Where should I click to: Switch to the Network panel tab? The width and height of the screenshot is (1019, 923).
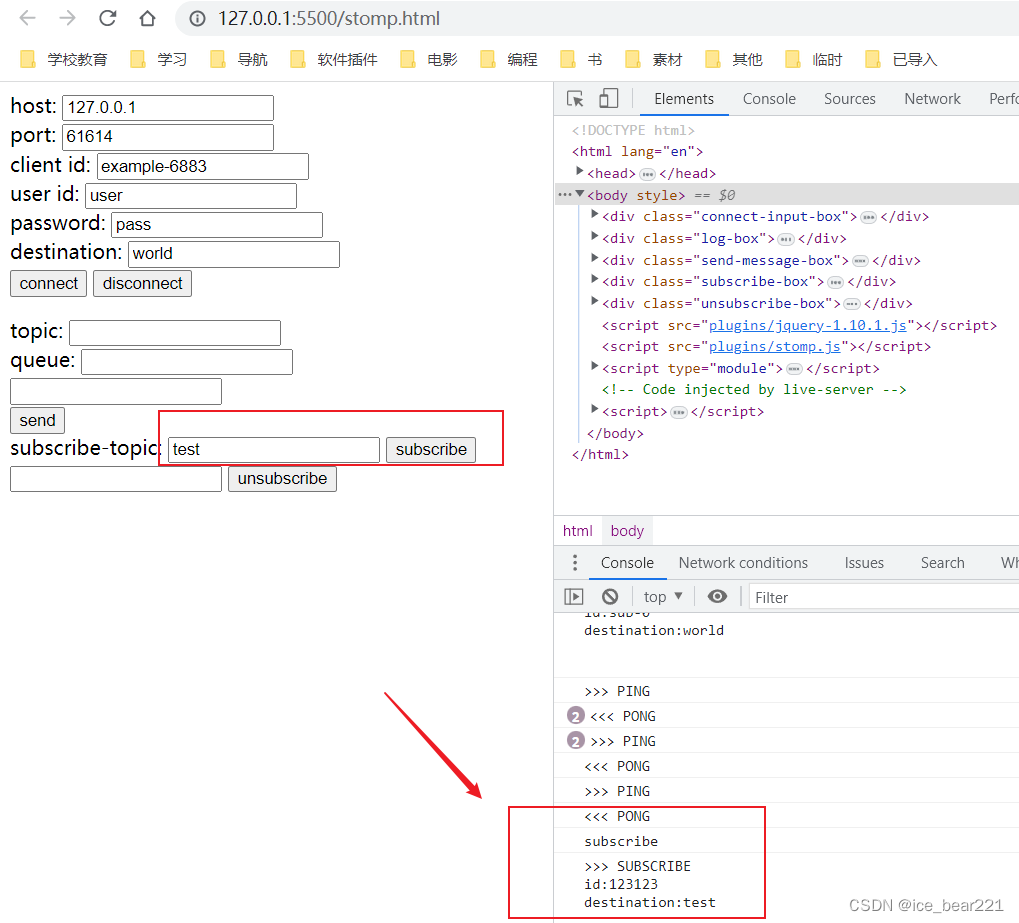pos(931,98)
